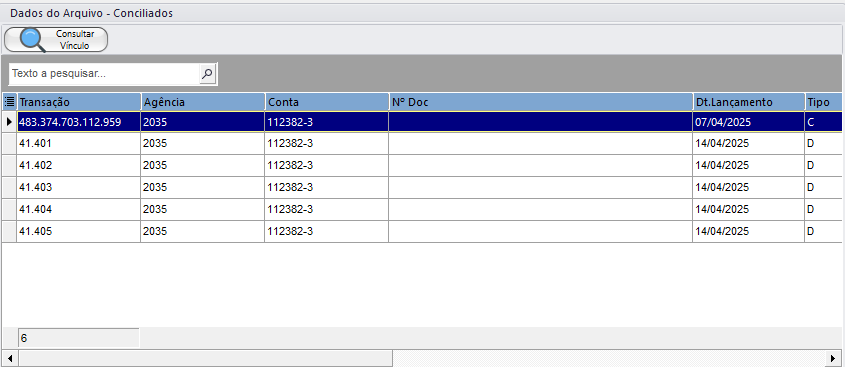Click Conta 112382-3 in the selected first row
The width and height of the screenshot is (845, 367).
coord(327,122)
